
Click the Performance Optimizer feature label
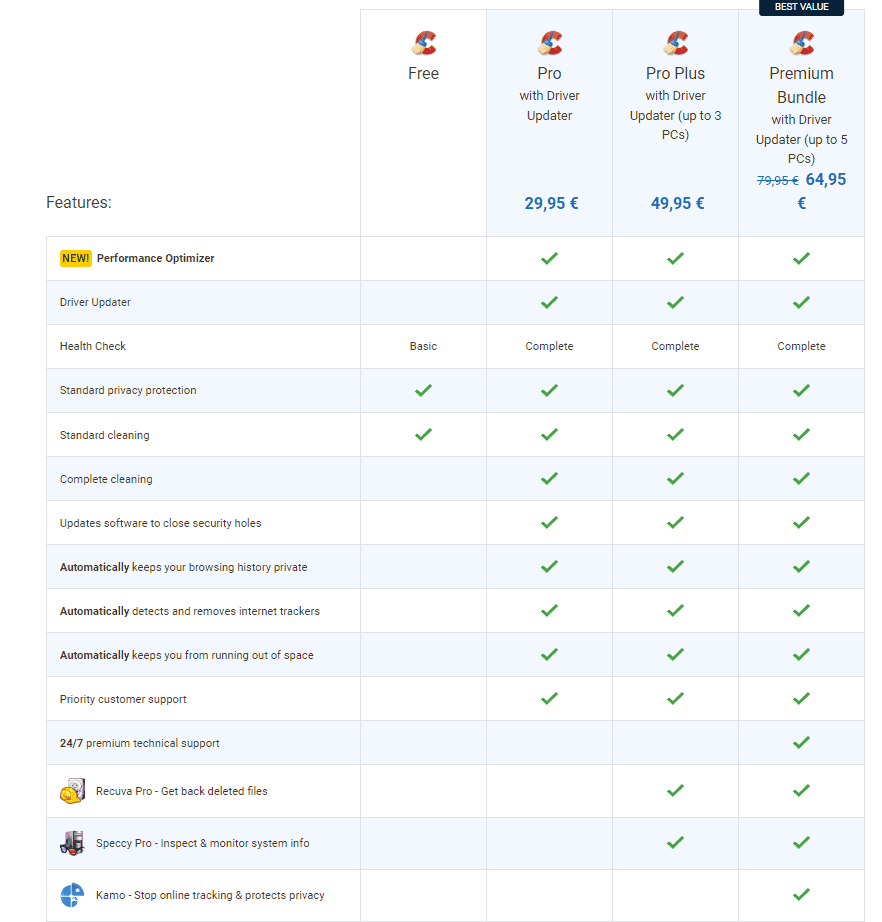155,258
